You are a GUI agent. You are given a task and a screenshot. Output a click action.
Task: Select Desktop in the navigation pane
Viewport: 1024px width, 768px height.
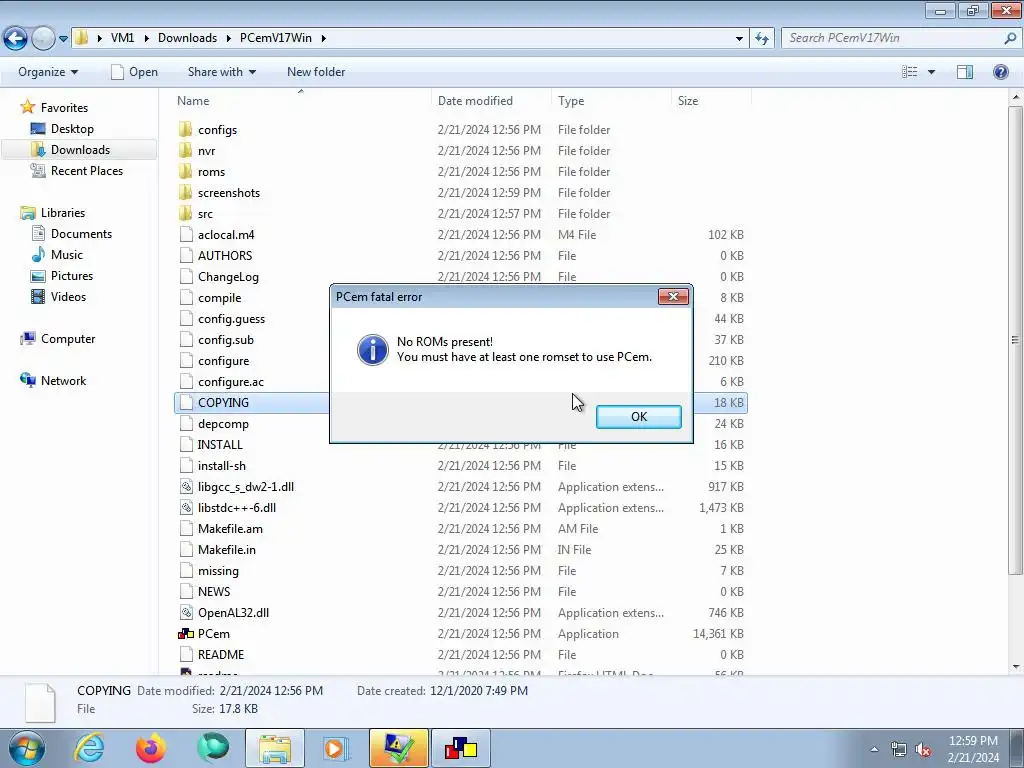point(72,129)
